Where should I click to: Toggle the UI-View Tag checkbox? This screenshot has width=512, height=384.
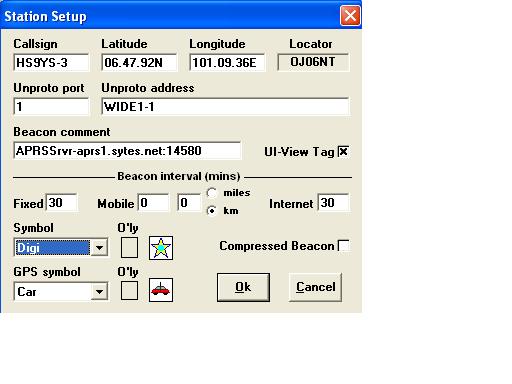pos(343,152)
